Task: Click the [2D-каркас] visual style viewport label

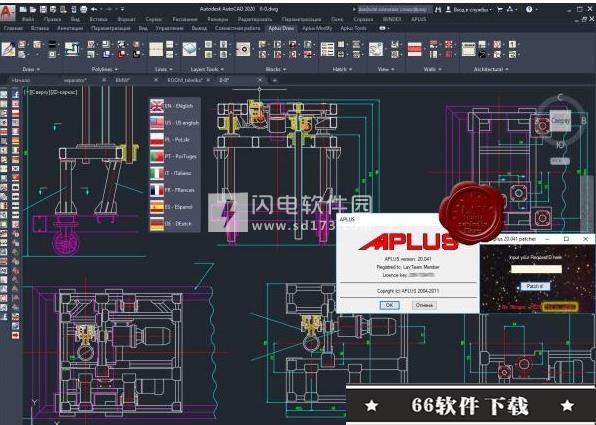Action: click(x=64, y=92)
